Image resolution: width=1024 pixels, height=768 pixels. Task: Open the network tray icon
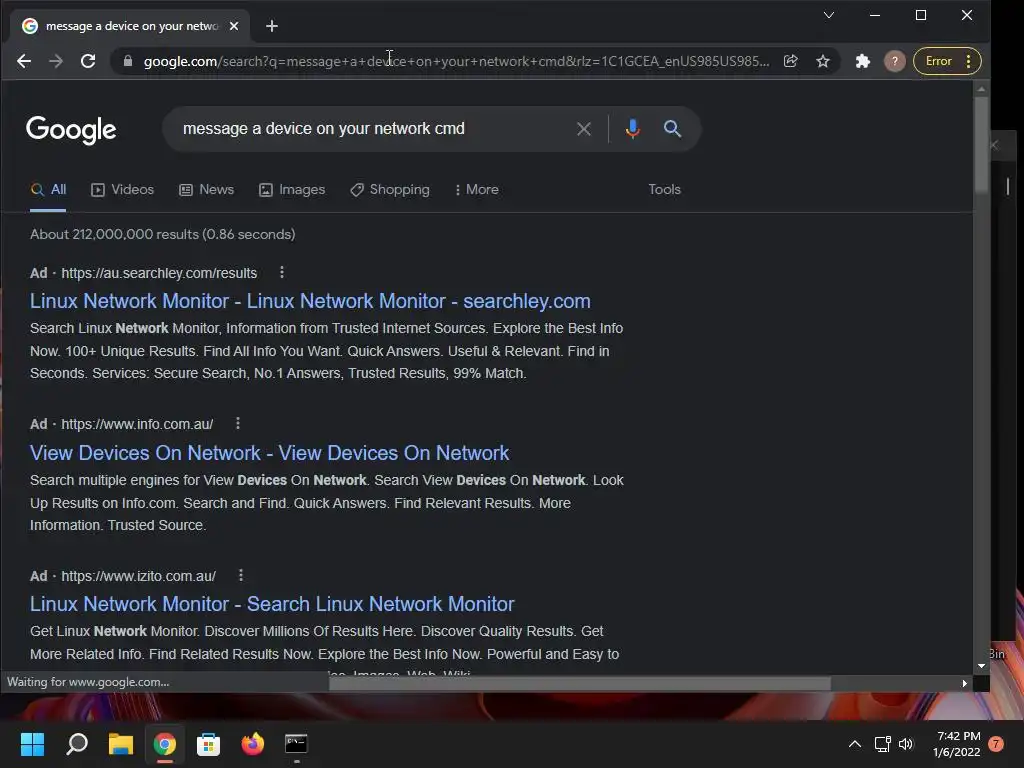click(x=882, y=744)
